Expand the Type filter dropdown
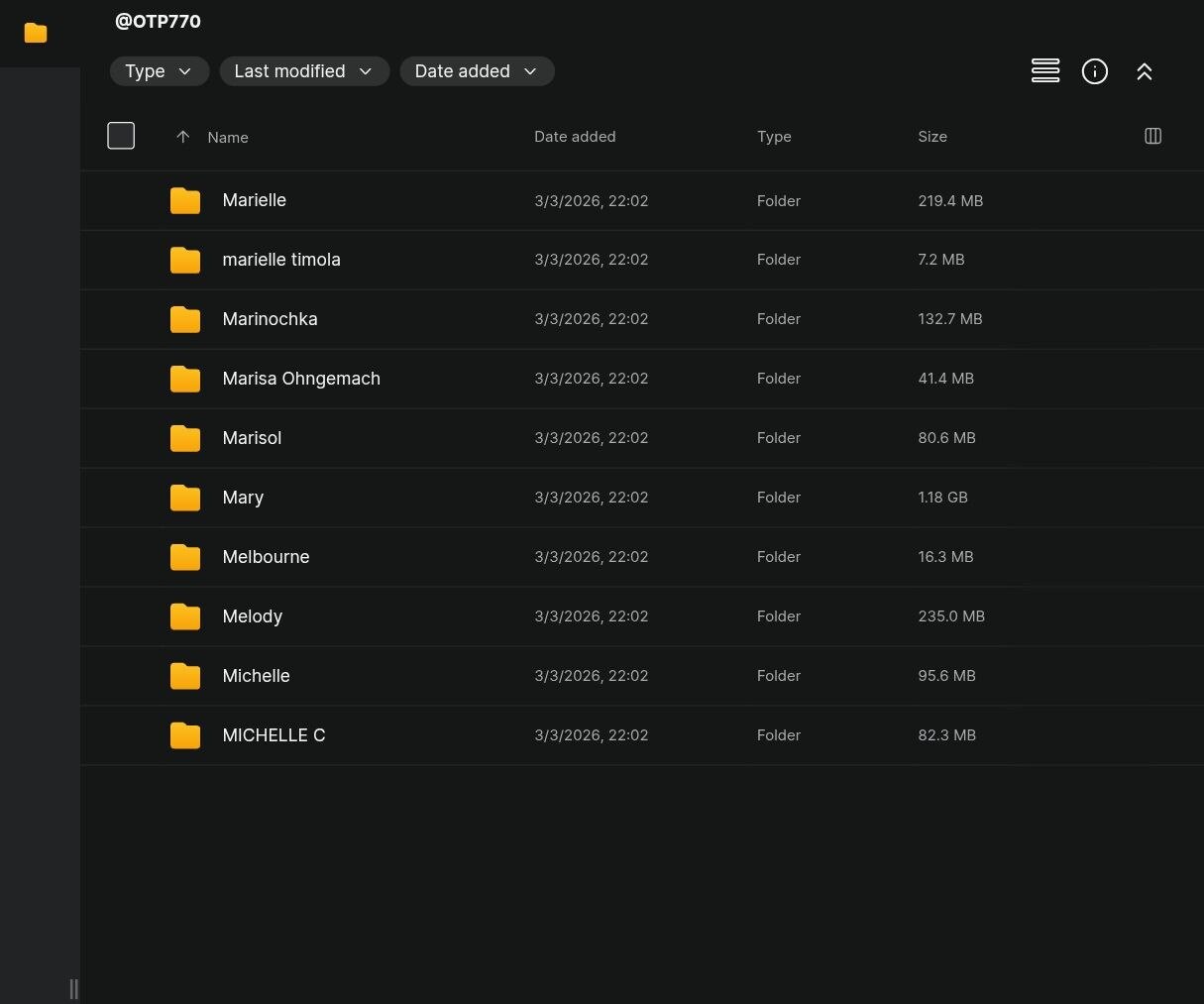Image resolution: width=1204 pixels, height=1004 pixels. (159, 71)
